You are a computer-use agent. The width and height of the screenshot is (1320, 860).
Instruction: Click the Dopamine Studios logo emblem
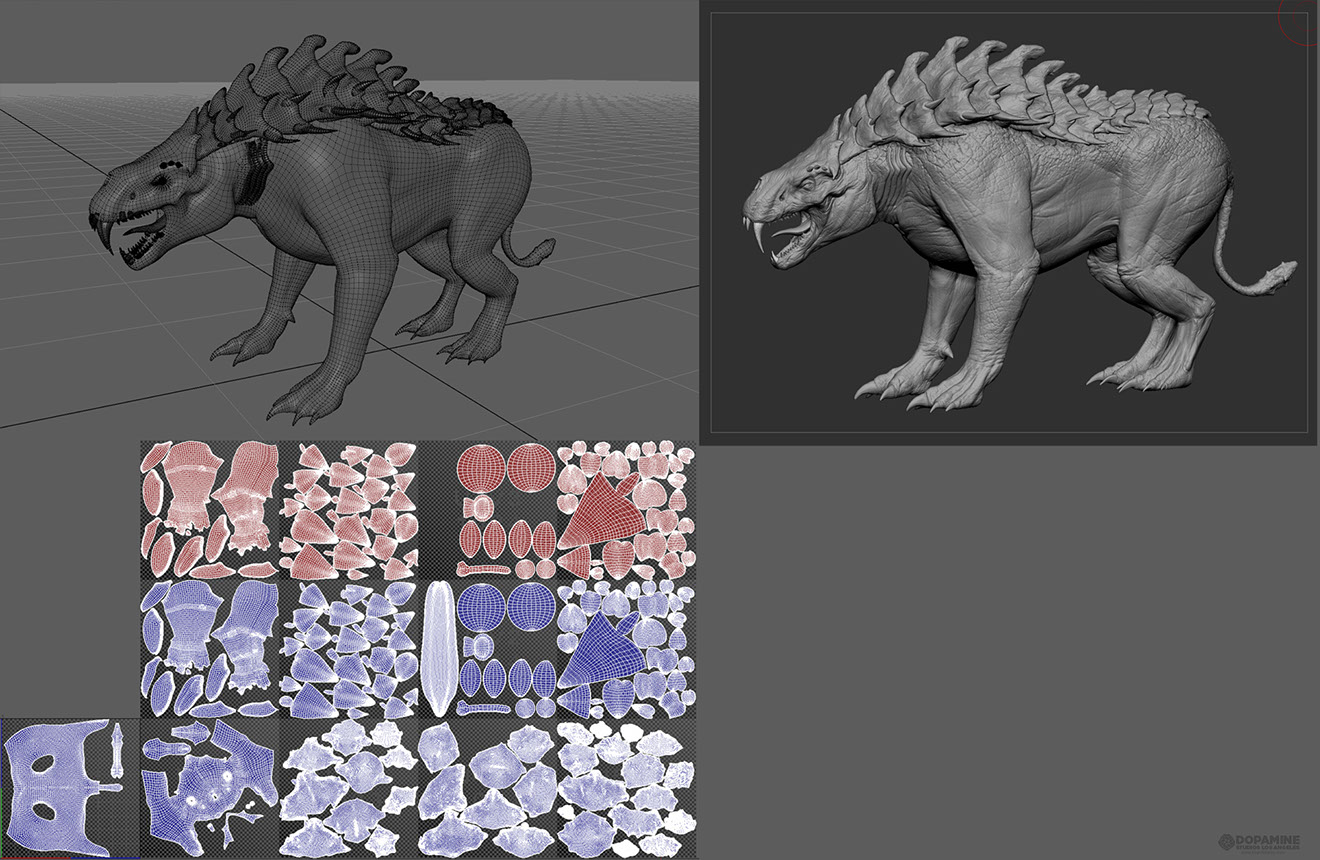[1227, 842]
